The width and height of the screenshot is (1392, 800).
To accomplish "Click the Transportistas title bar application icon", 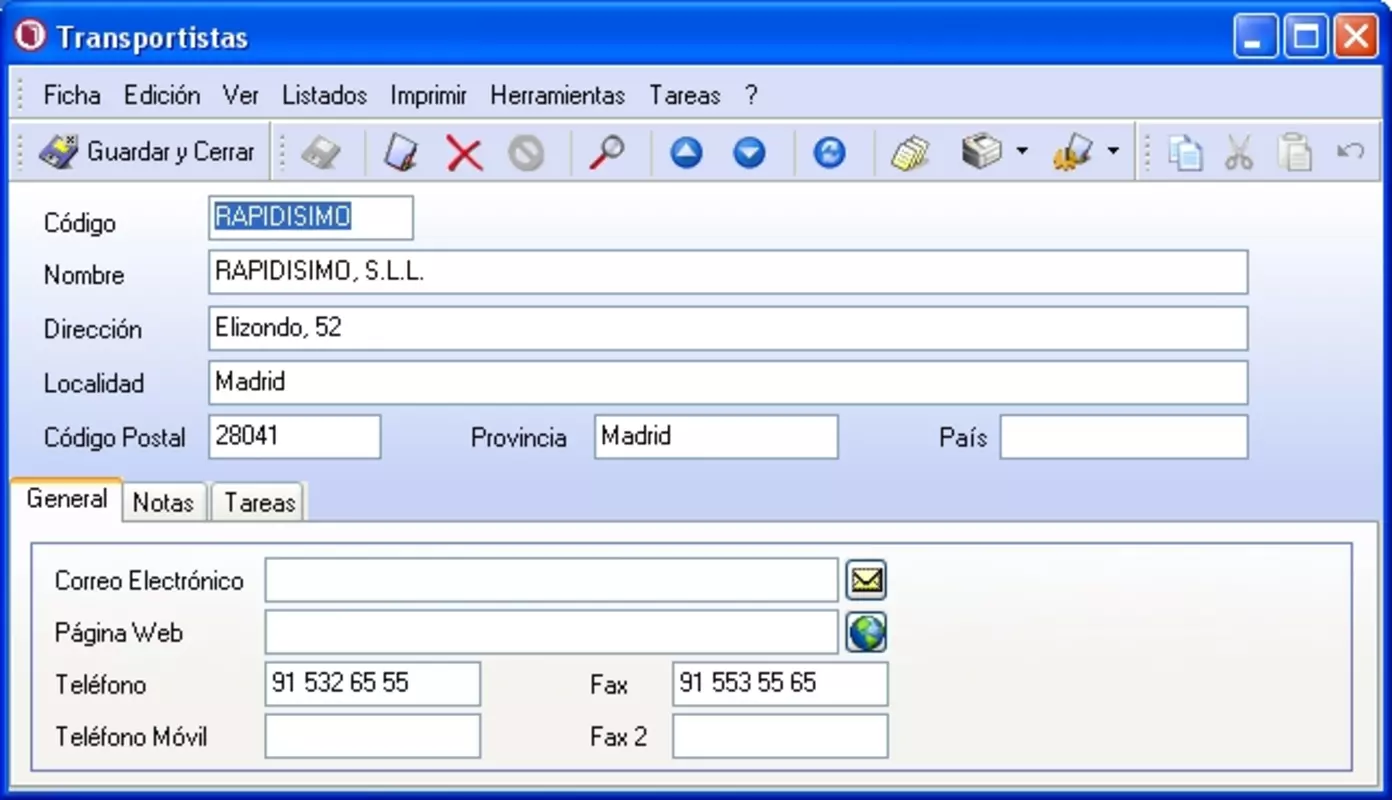I will coord(30,37).
